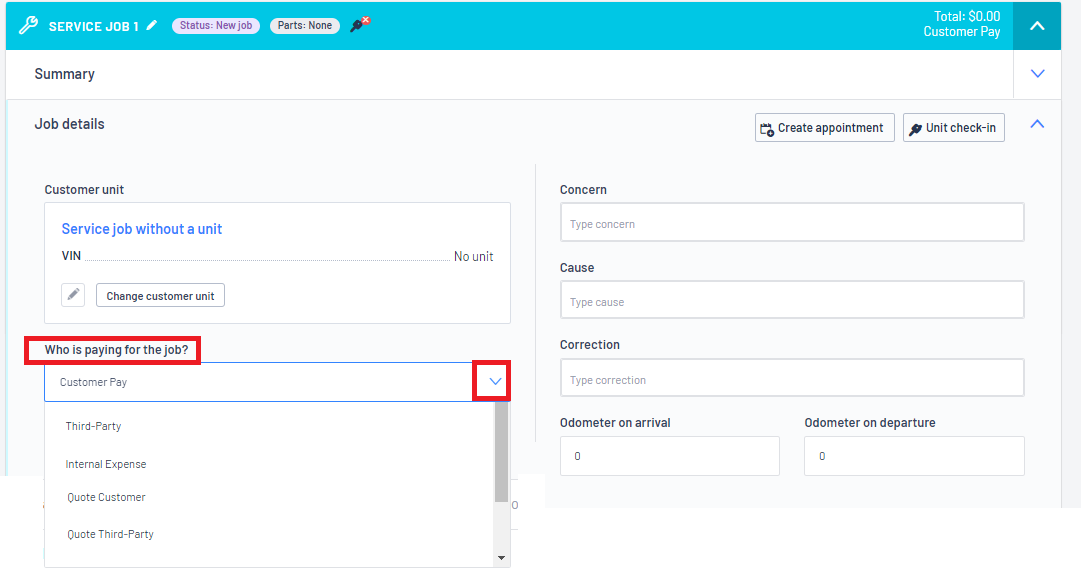
Task: Select Quote Third-Party option
Action: [x=110, y=534]
